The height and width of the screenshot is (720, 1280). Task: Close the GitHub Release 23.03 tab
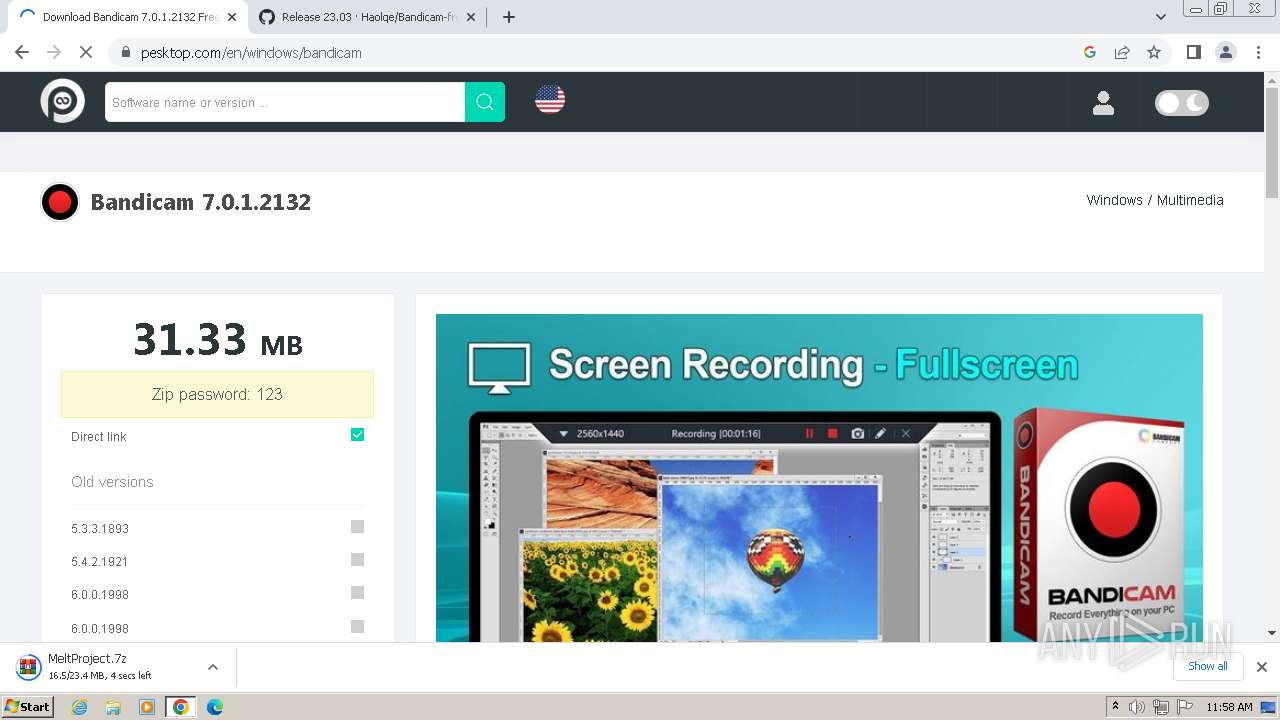(x=471, y=17)
